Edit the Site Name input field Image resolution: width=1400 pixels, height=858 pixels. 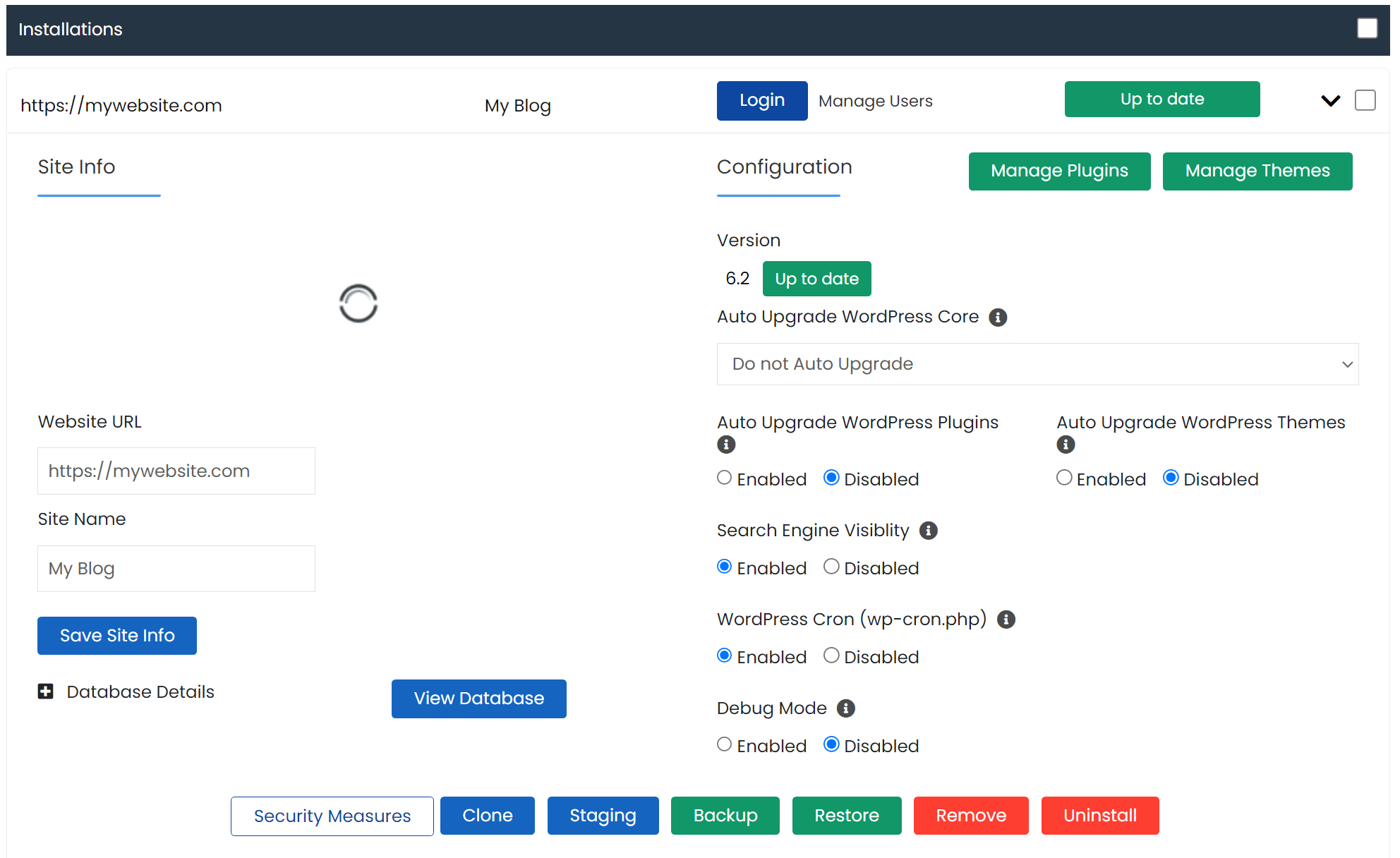click(x=176, y=568)
